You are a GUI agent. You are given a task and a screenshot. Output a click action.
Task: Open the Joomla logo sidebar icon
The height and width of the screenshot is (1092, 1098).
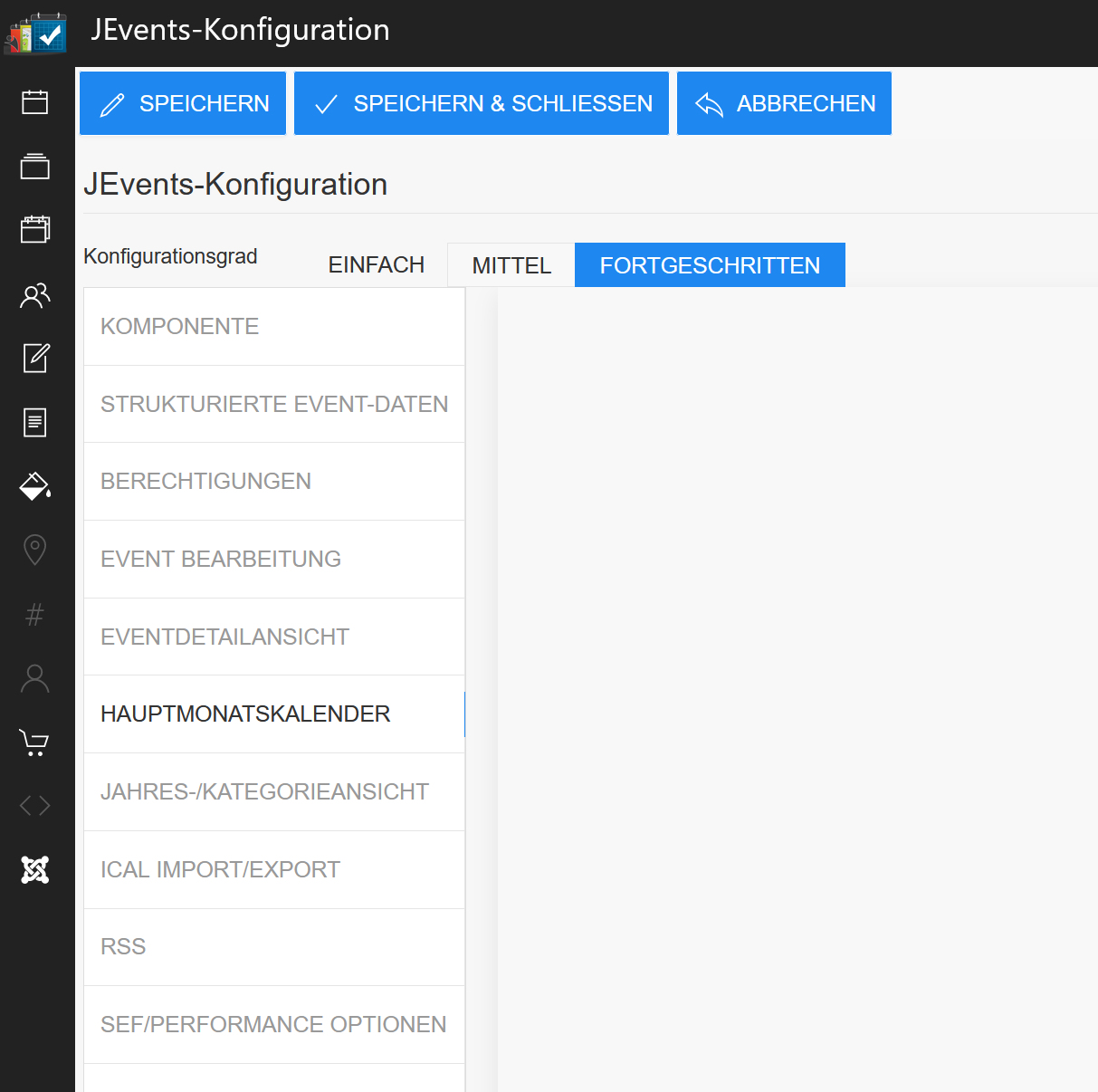coord(35,870)
